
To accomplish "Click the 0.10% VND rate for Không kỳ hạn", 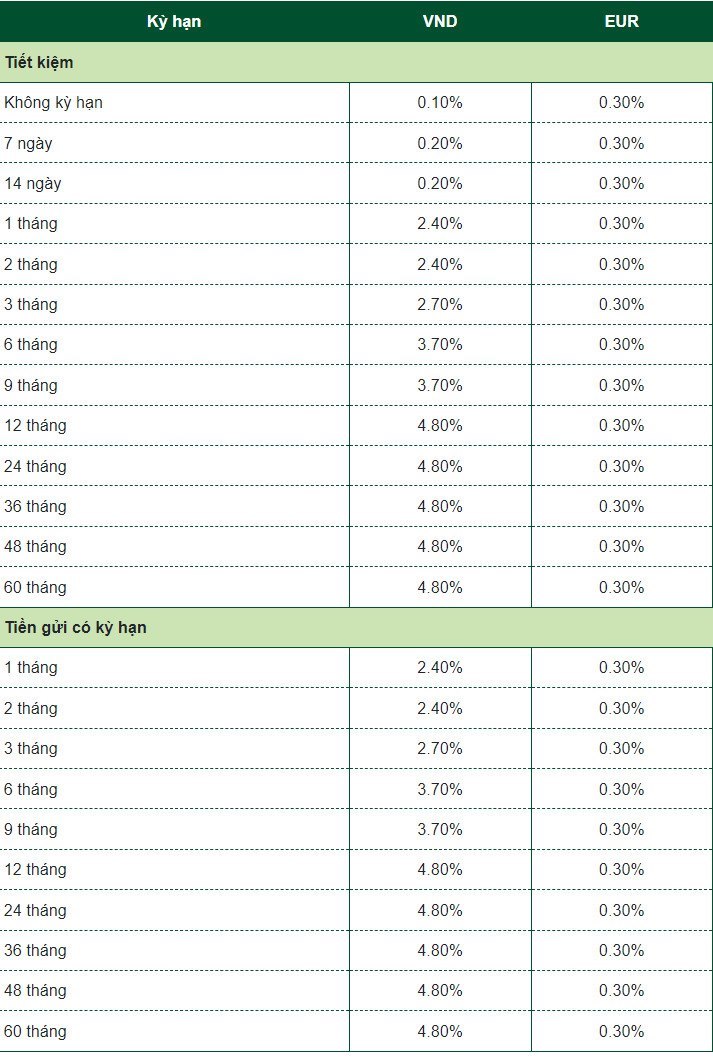I will coord(440,103).
